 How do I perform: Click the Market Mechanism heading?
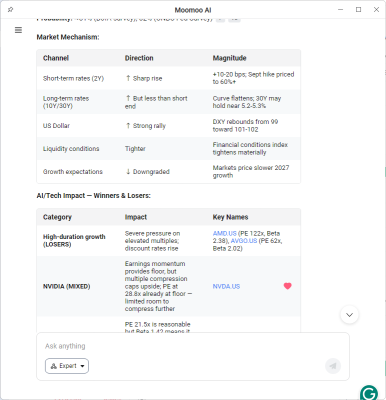[68, 37]
